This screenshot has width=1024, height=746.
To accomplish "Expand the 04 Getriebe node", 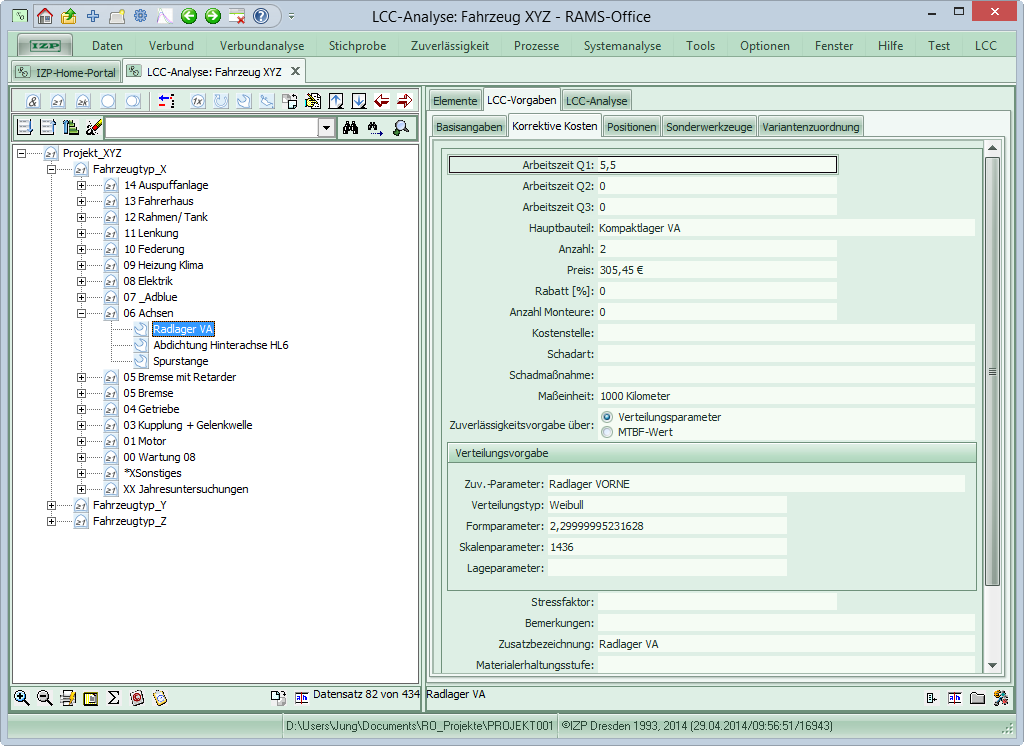I will click(x=81, y=410).
